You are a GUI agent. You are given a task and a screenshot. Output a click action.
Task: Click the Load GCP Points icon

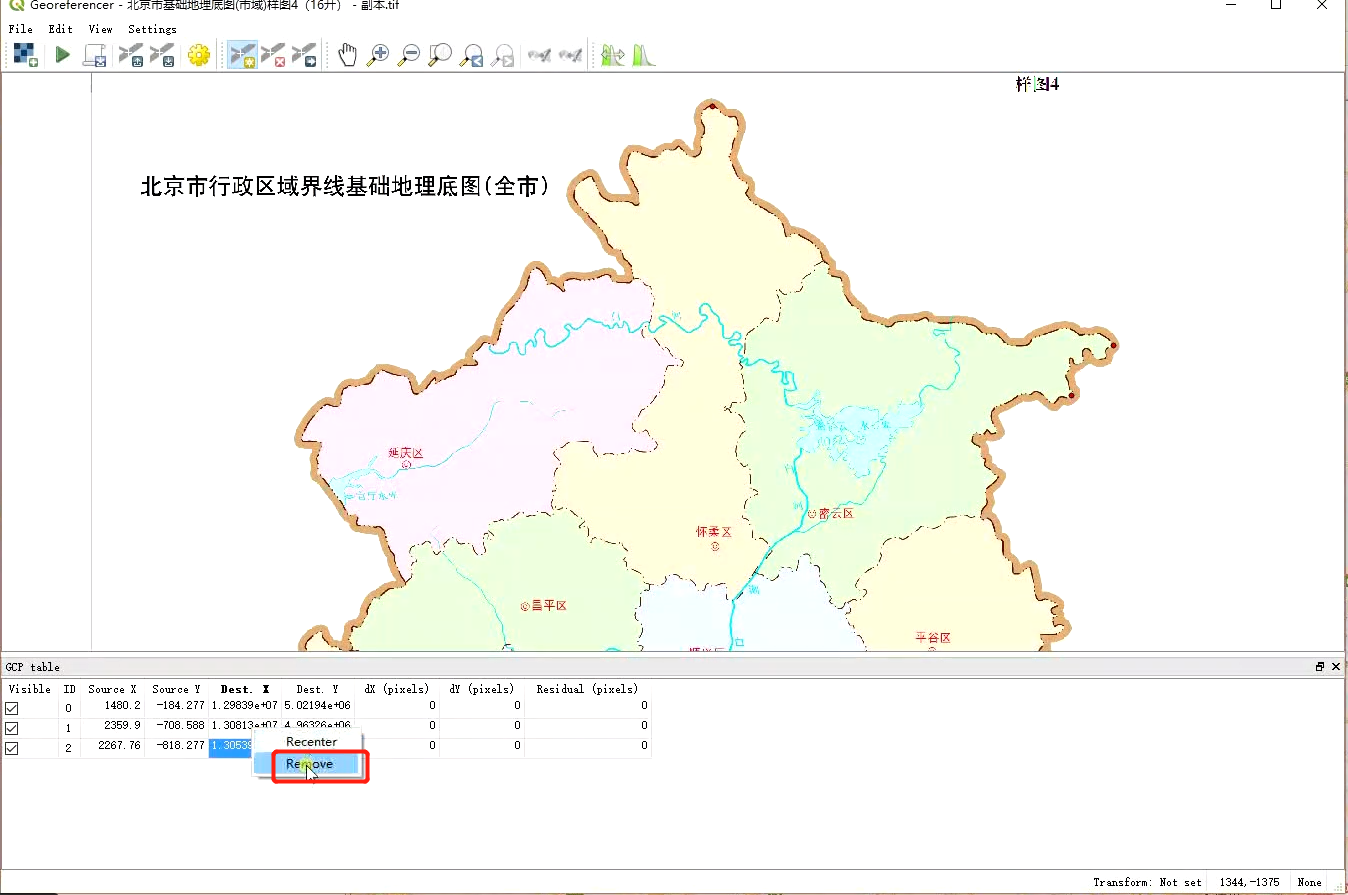tap(131, 55)
